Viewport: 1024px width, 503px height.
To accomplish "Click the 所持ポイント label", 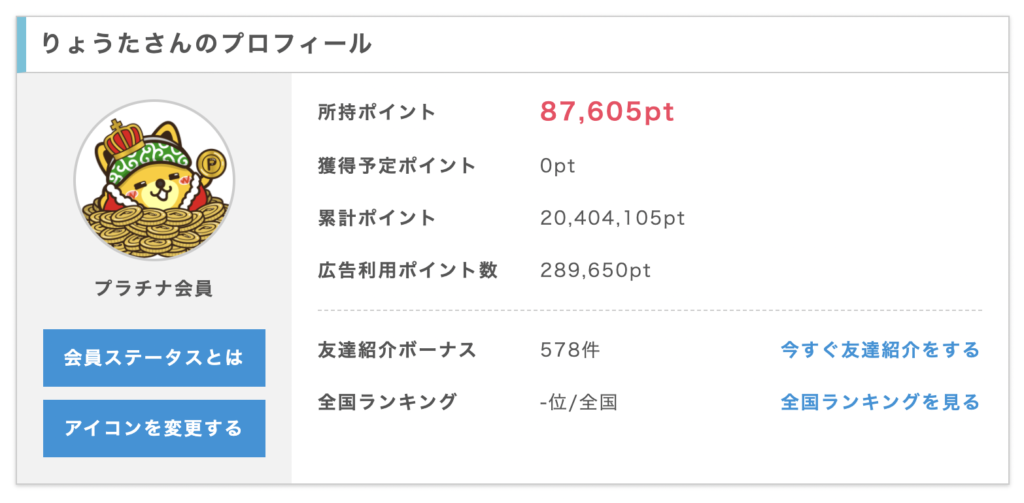I will 377,112.
